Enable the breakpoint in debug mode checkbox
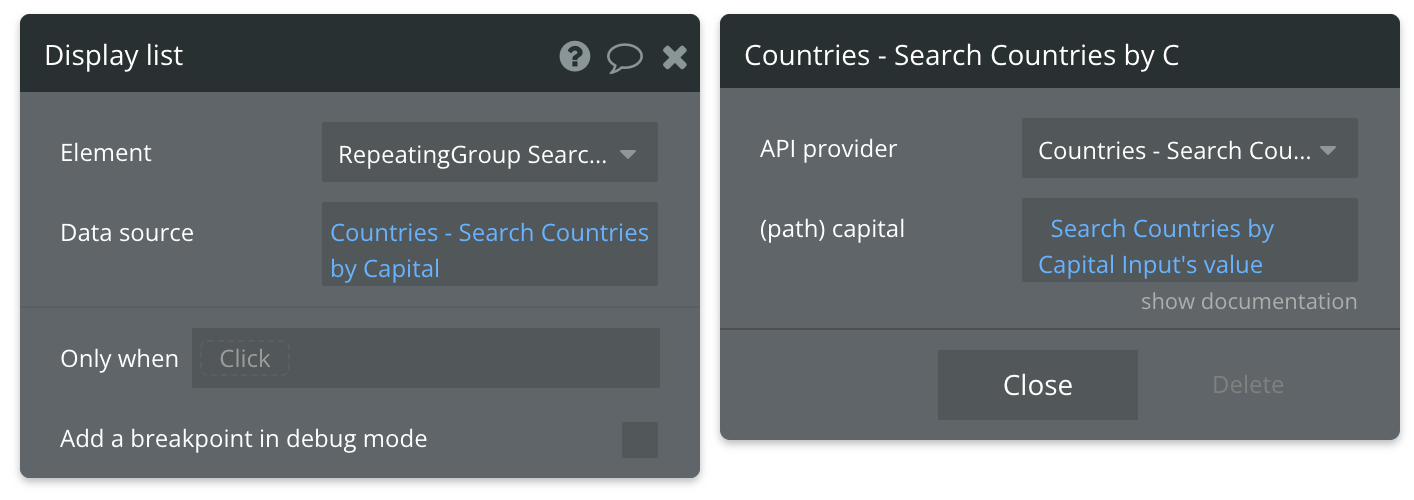The image size is (1414, 500). [x=640, y=440]
